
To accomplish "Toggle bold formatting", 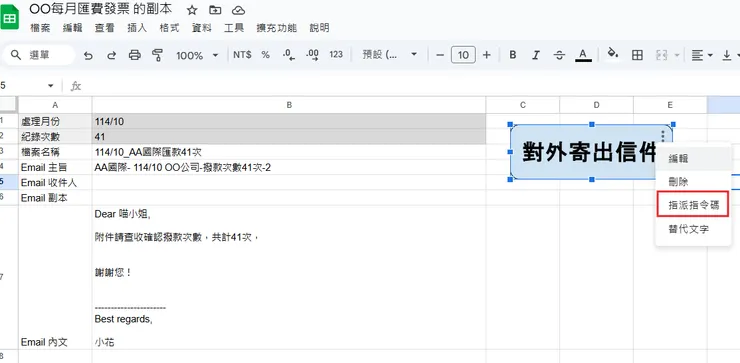I will tap(513, 55).
